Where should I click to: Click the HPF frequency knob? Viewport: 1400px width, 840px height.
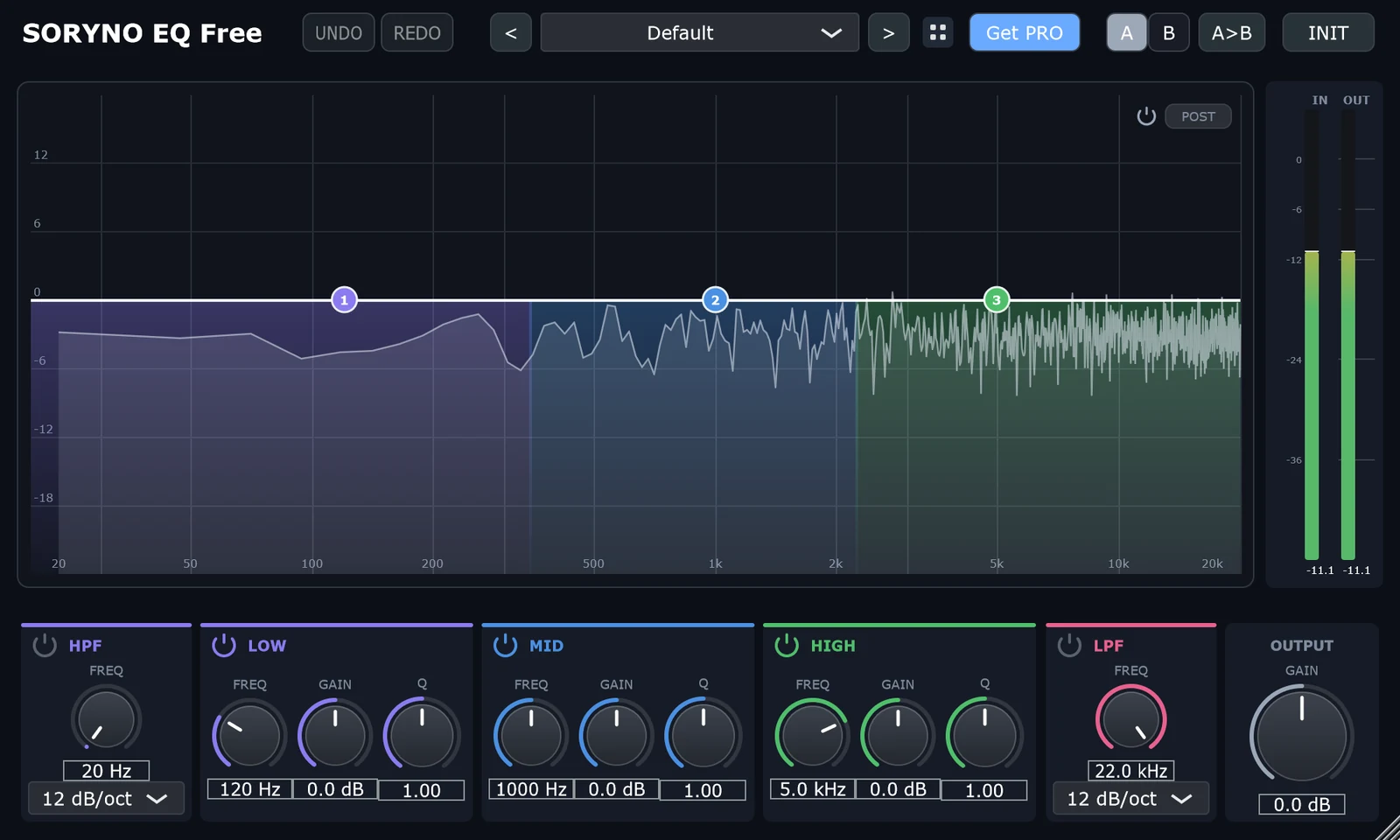pyautogui.click(x=106, y=718)
